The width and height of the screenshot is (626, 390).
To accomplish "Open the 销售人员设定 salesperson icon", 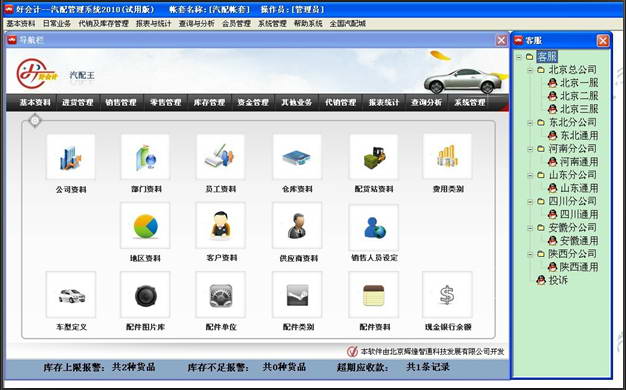I will pos(374,227).
